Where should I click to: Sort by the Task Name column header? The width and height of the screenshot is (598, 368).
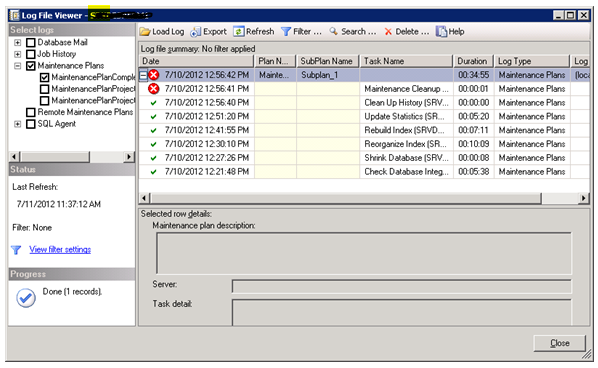tap(407, 61)
